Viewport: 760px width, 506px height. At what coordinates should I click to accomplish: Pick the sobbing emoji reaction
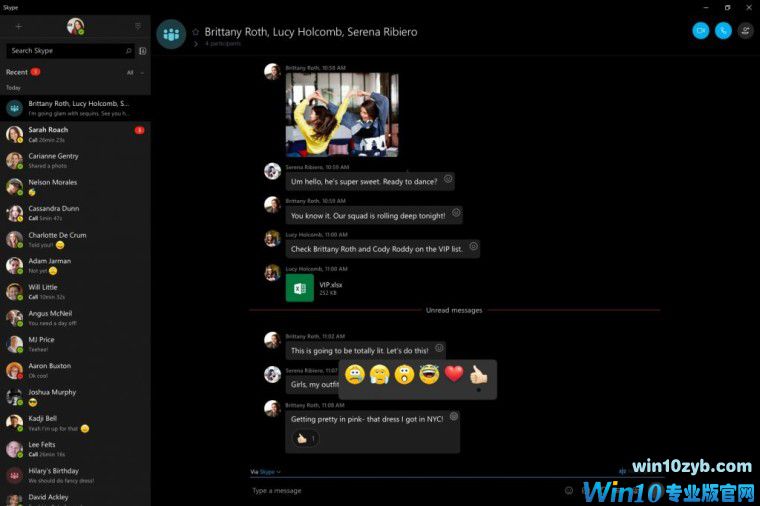point(380,374)
